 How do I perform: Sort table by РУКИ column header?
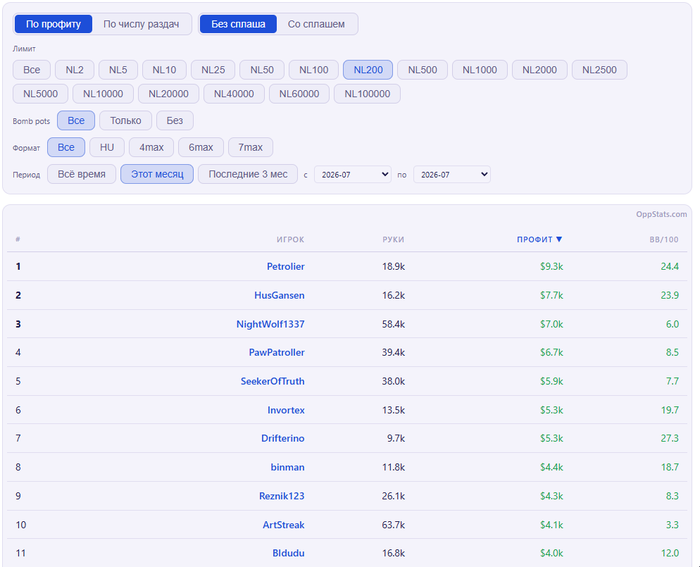(393, 239)
